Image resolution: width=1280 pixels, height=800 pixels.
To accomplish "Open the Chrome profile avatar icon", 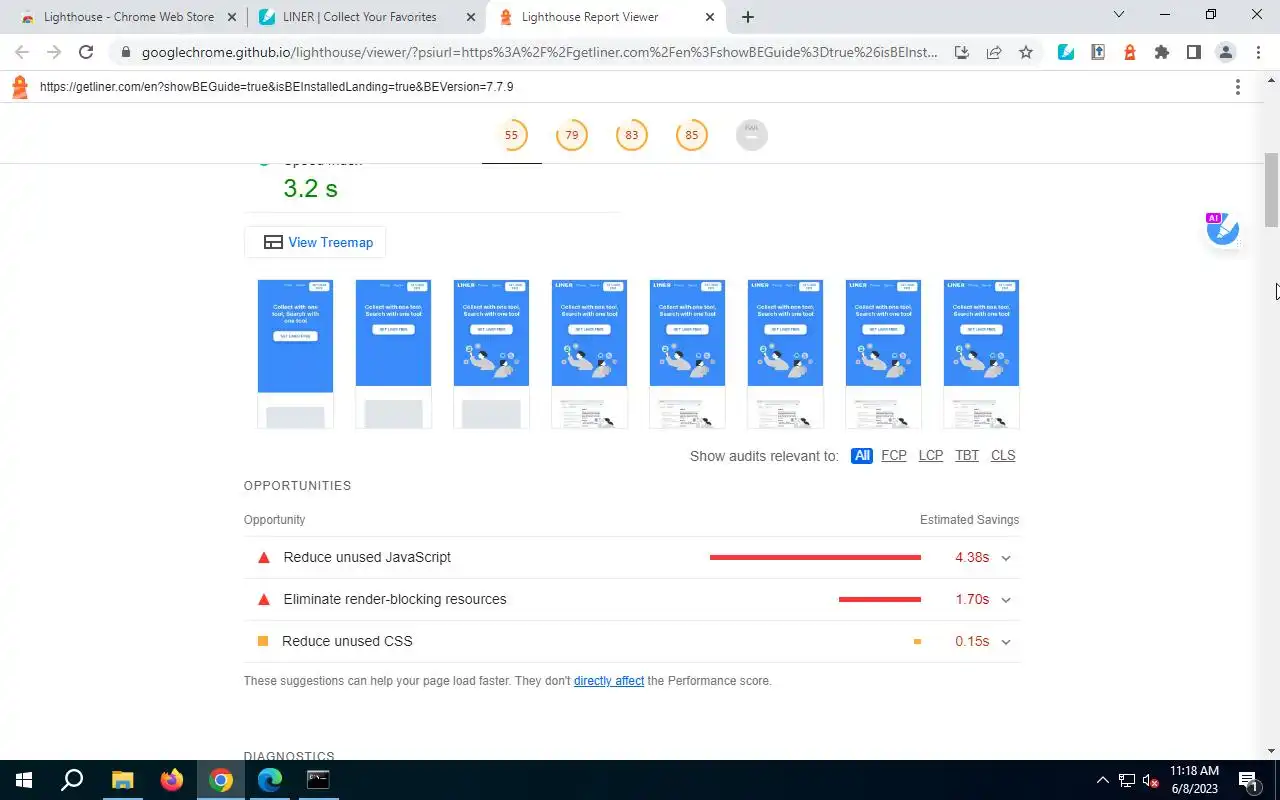I will click(1226, 52).
